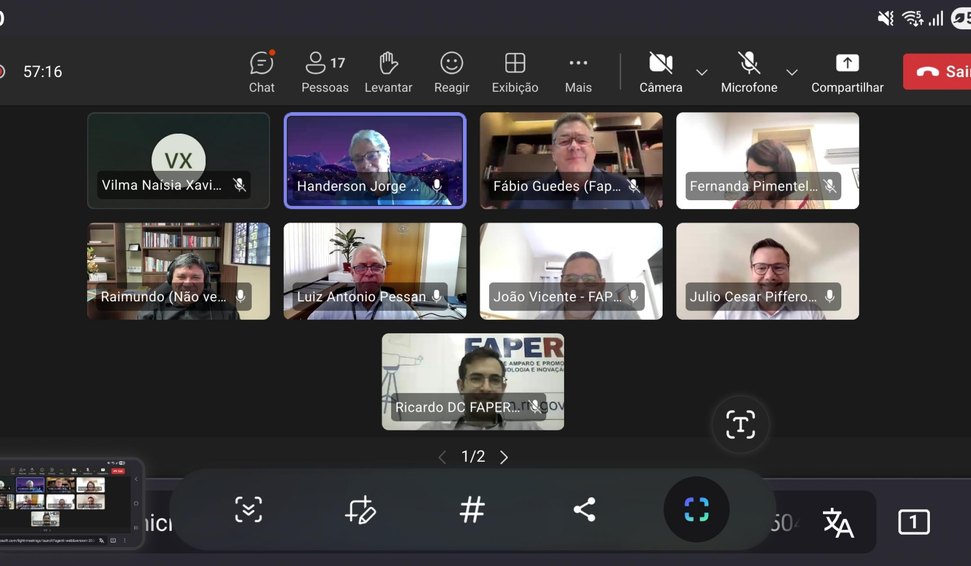Viewport: 971px width, 566px height.
Task: Open the screenshot preview thumbnail
Action: 71,503
